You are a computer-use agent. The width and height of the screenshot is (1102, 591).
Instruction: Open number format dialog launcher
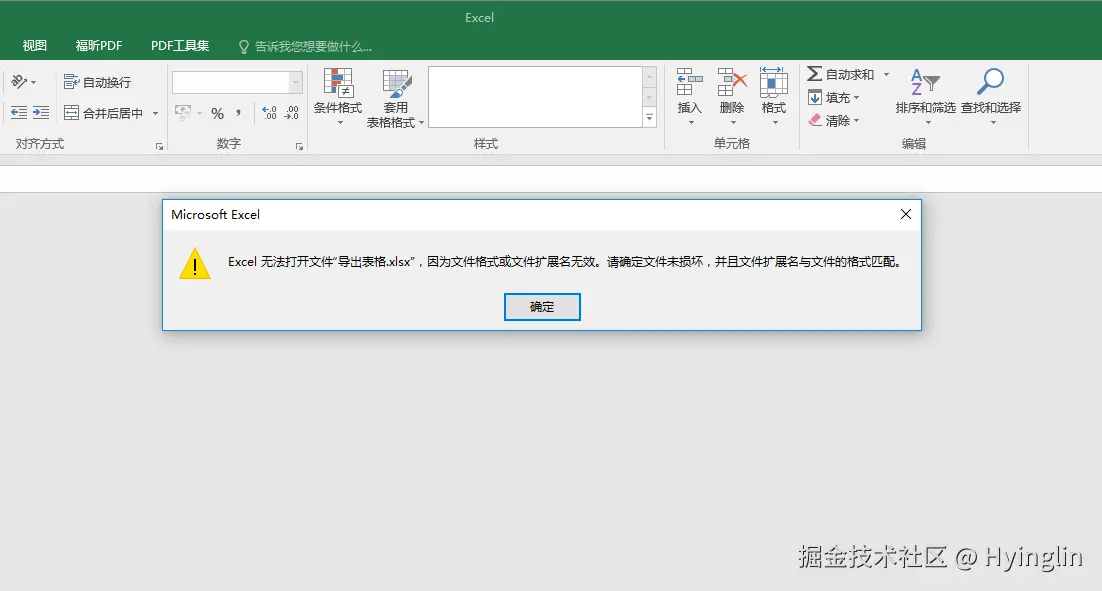point(299,146)
